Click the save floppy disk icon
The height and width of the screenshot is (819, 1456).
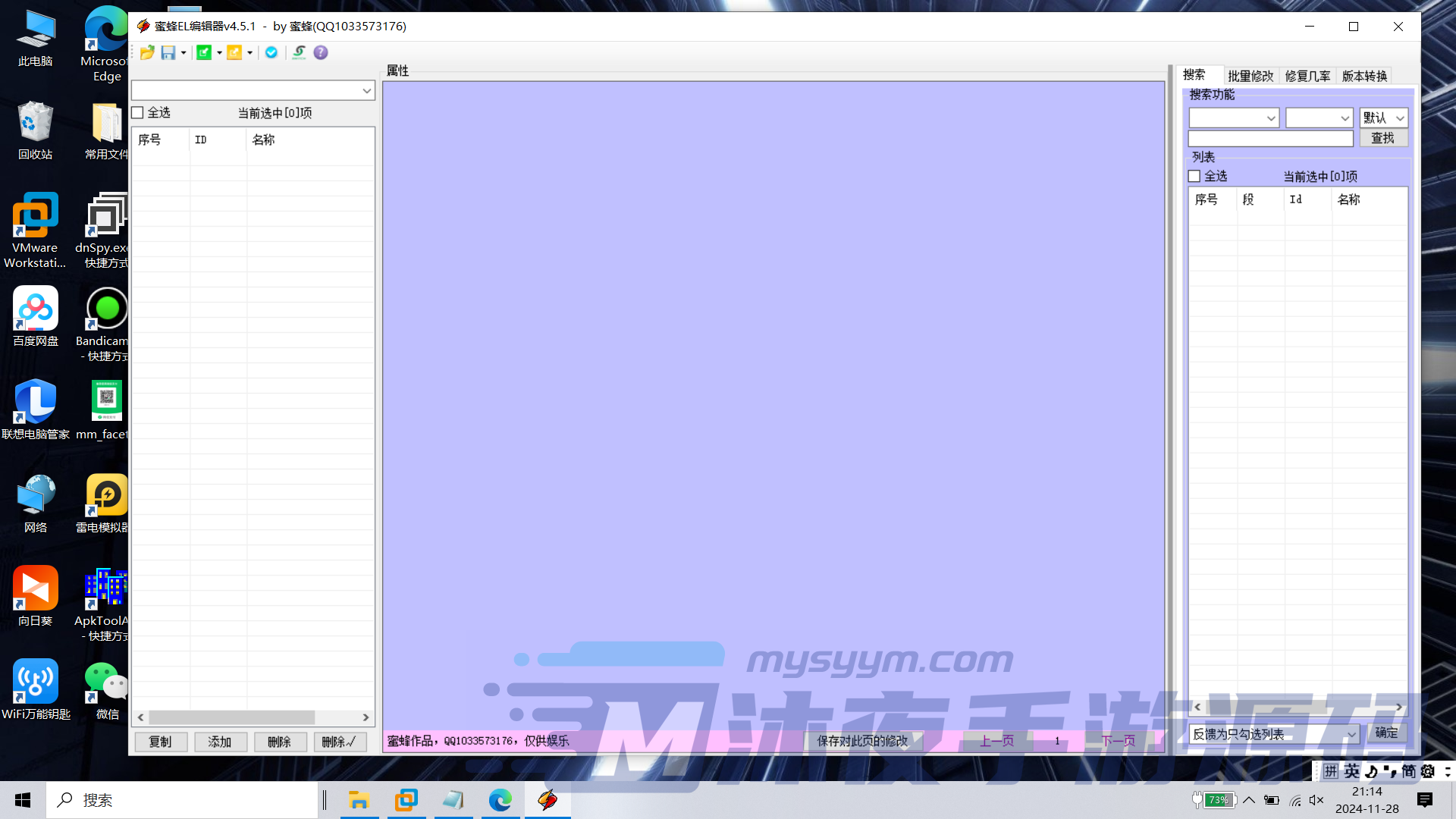click(168, 52)
